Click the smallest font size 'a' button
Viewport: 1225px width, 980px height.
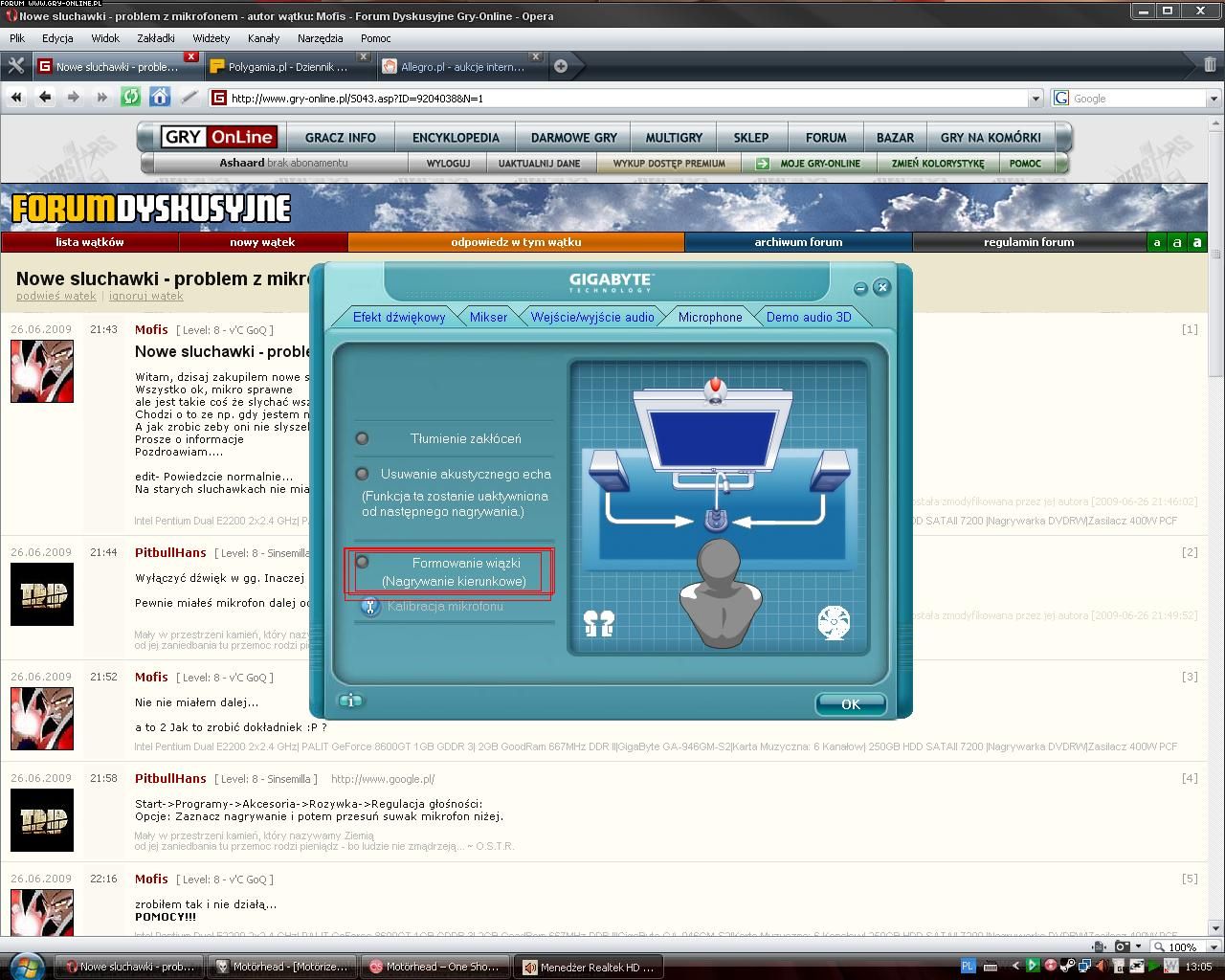tap(1157, 242)
